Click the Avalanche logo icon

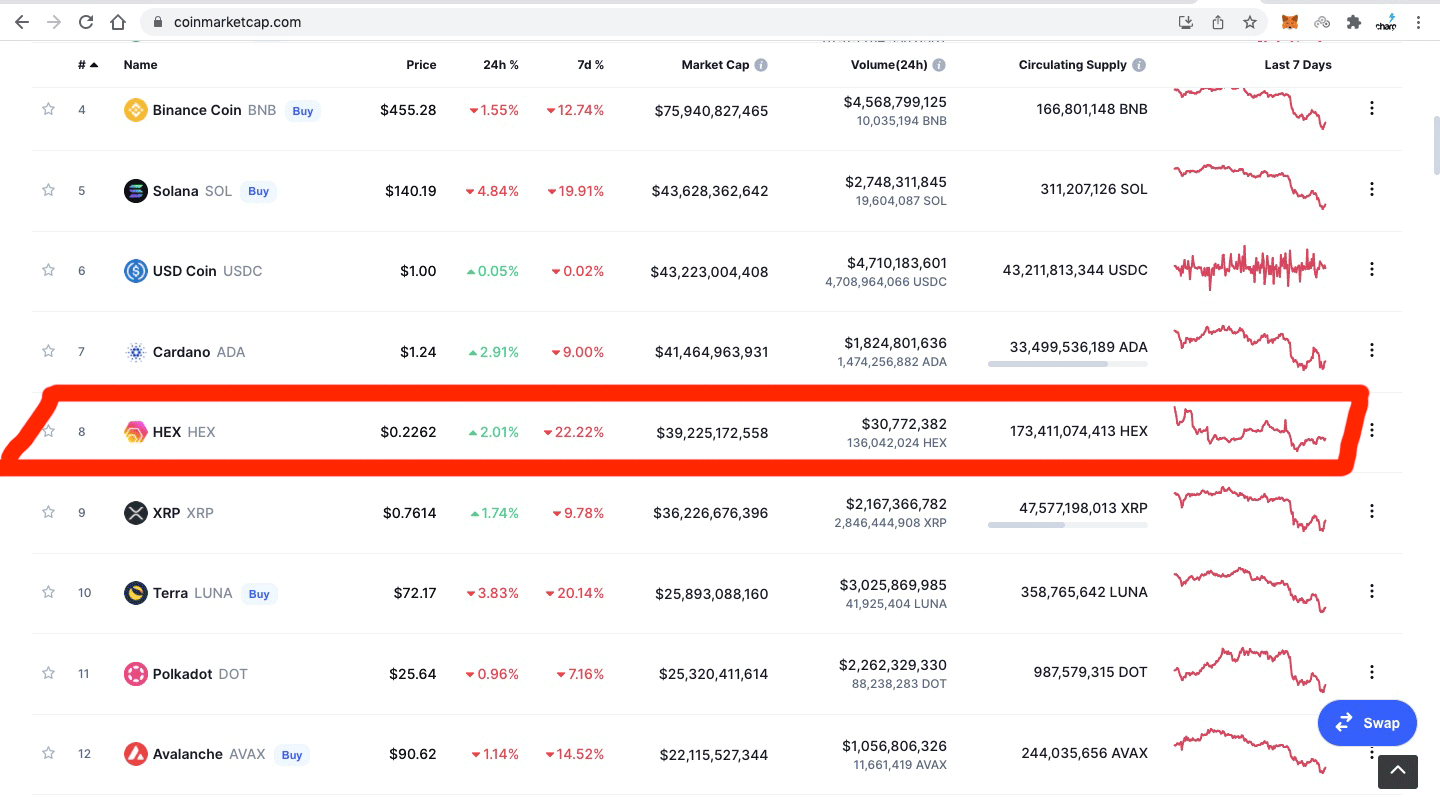click(135, 754)
